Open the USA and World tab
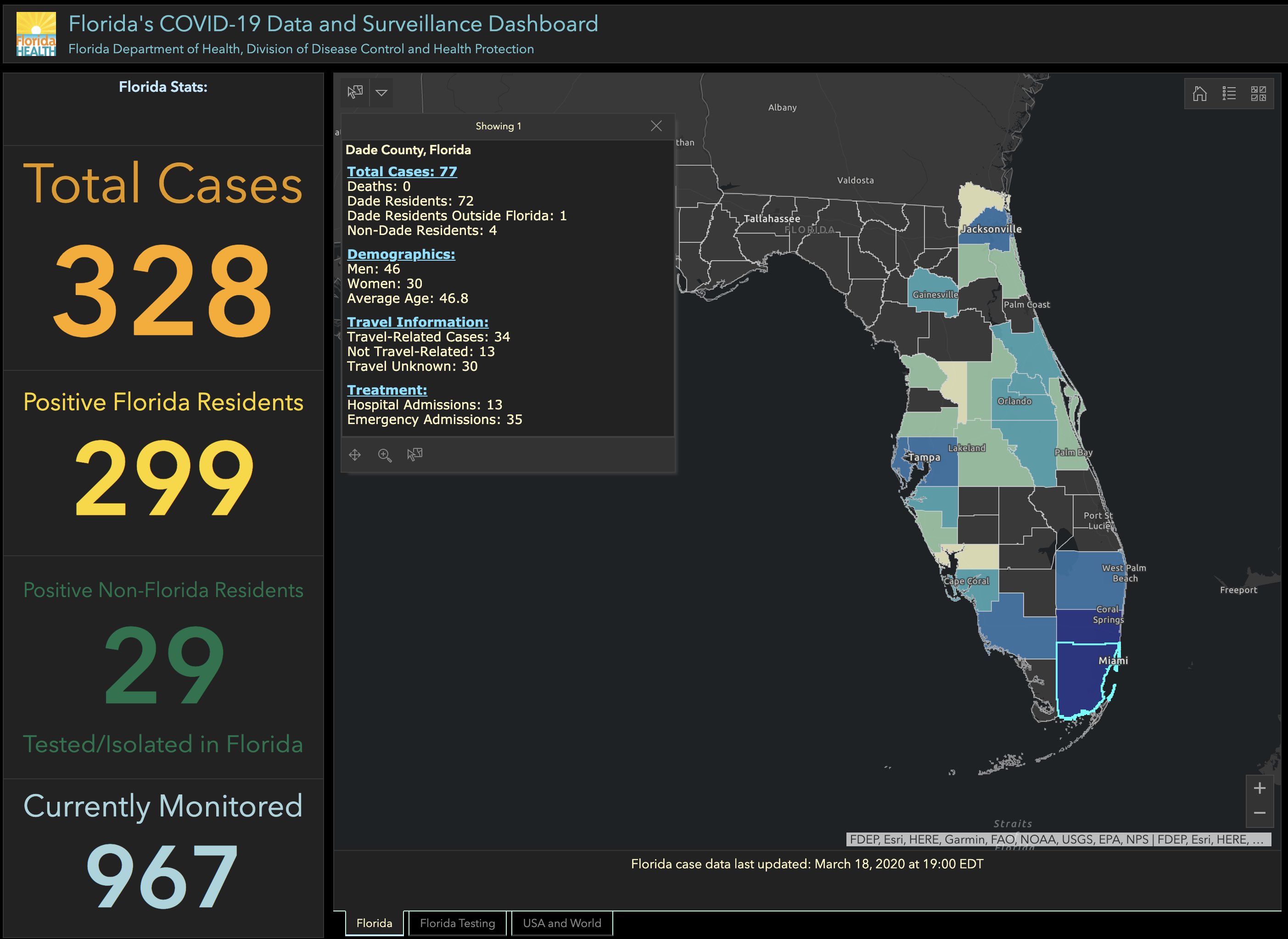Viewport: 1288px width, 939px height. coord(561,923)
